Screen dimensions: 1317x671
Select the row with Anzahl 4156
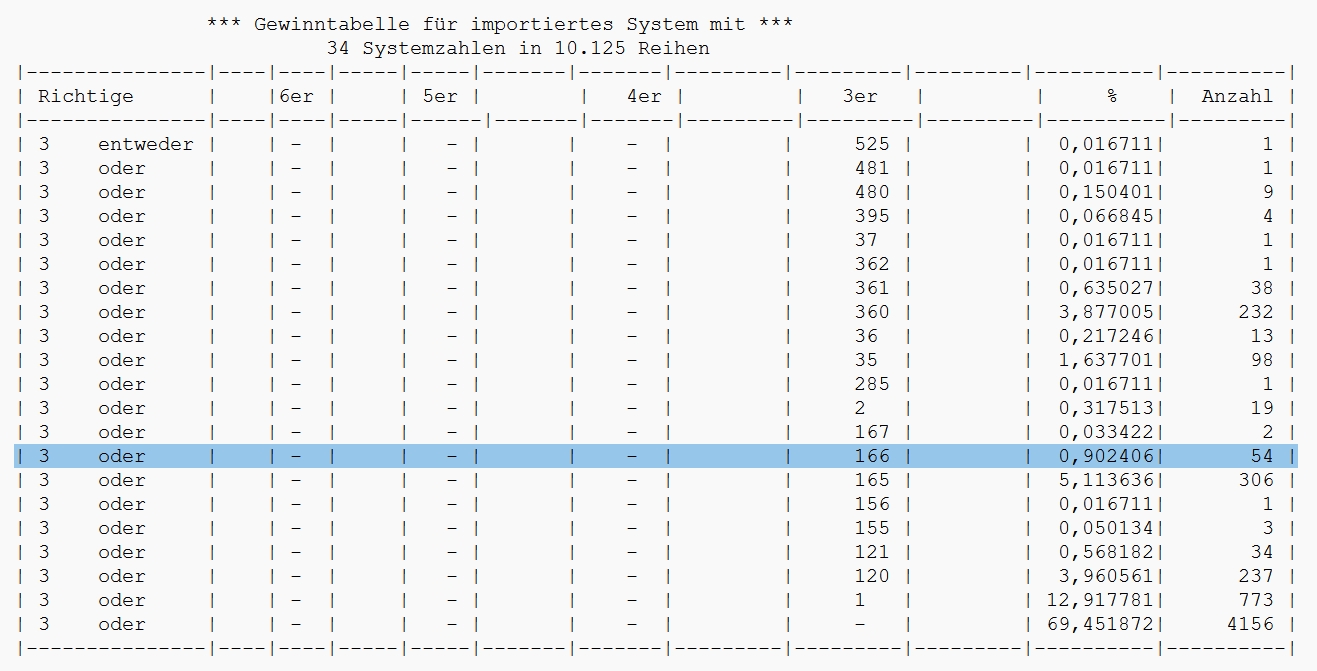(x=656, y=624)
